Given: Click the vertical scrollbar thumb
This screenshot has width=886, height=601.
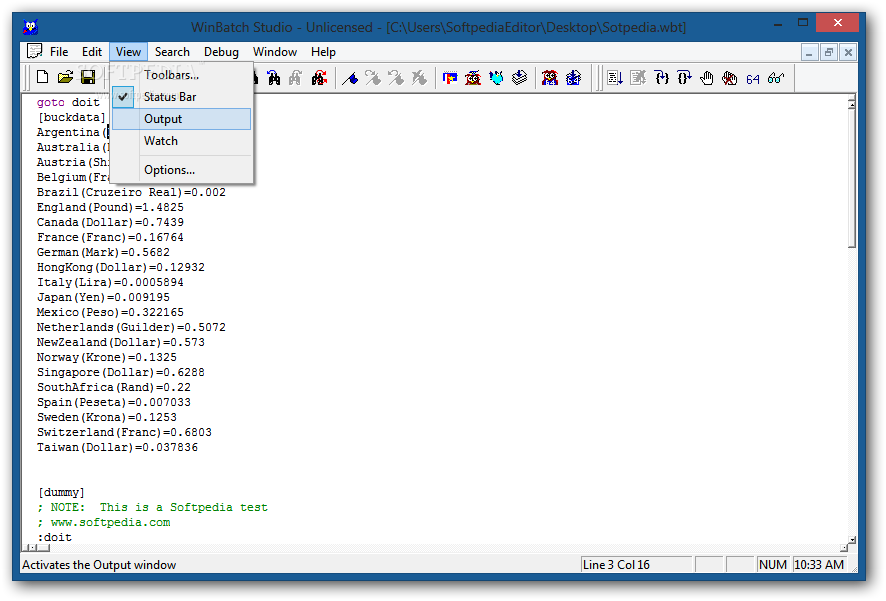Looking at the screenshot, I should 852,178.
